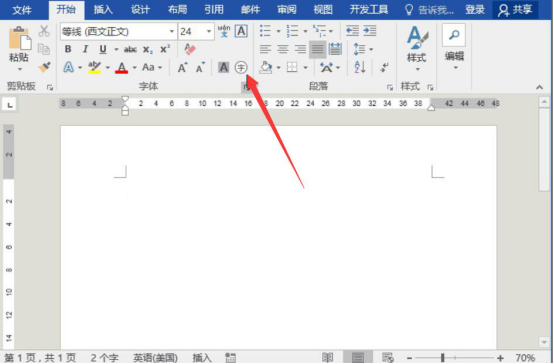Align text right
This screenshot has width=554, height=364.
[x=300, y=49]
